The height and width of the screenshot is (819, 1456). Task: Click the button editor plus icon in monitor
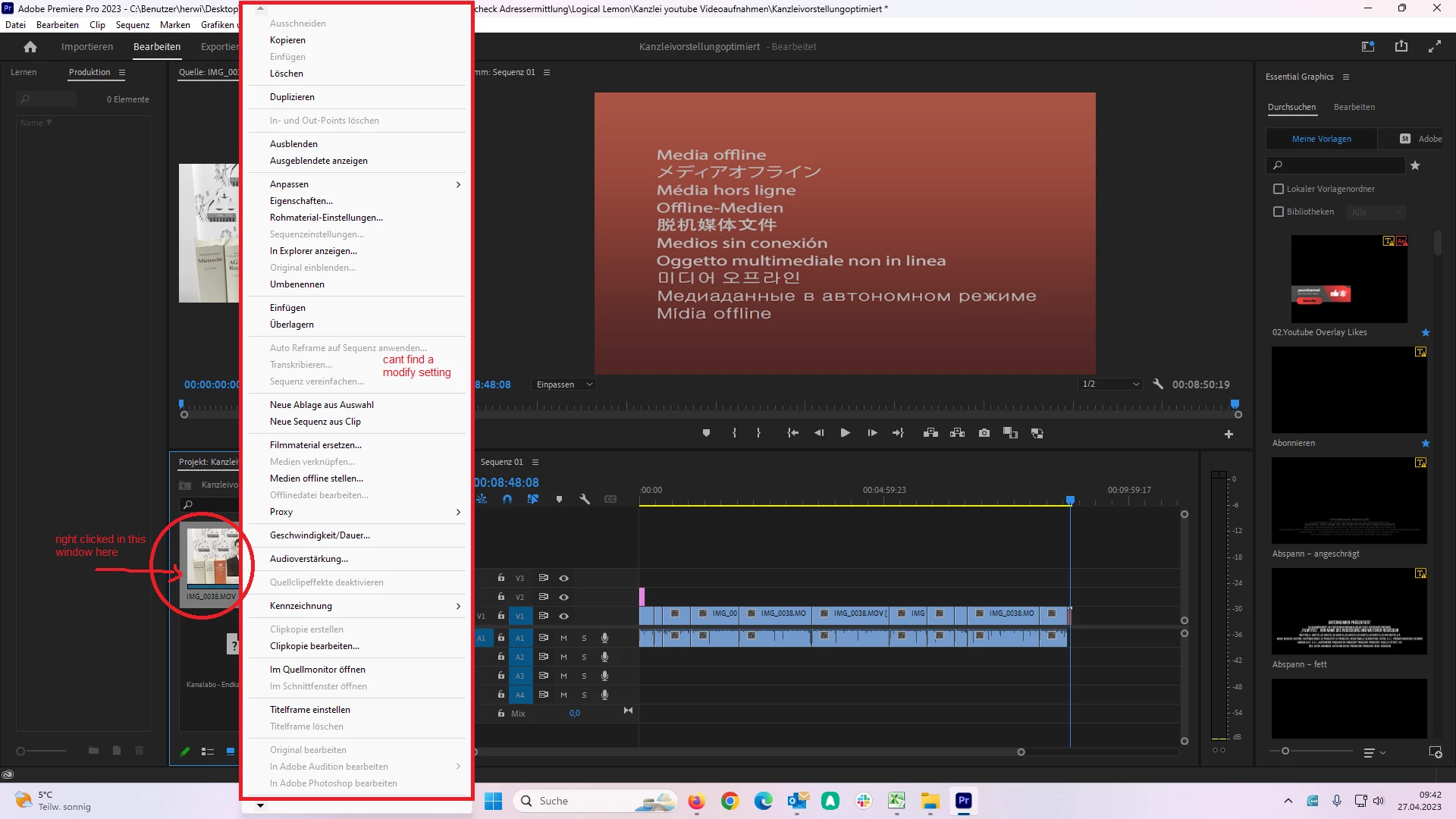[1228, 434]
